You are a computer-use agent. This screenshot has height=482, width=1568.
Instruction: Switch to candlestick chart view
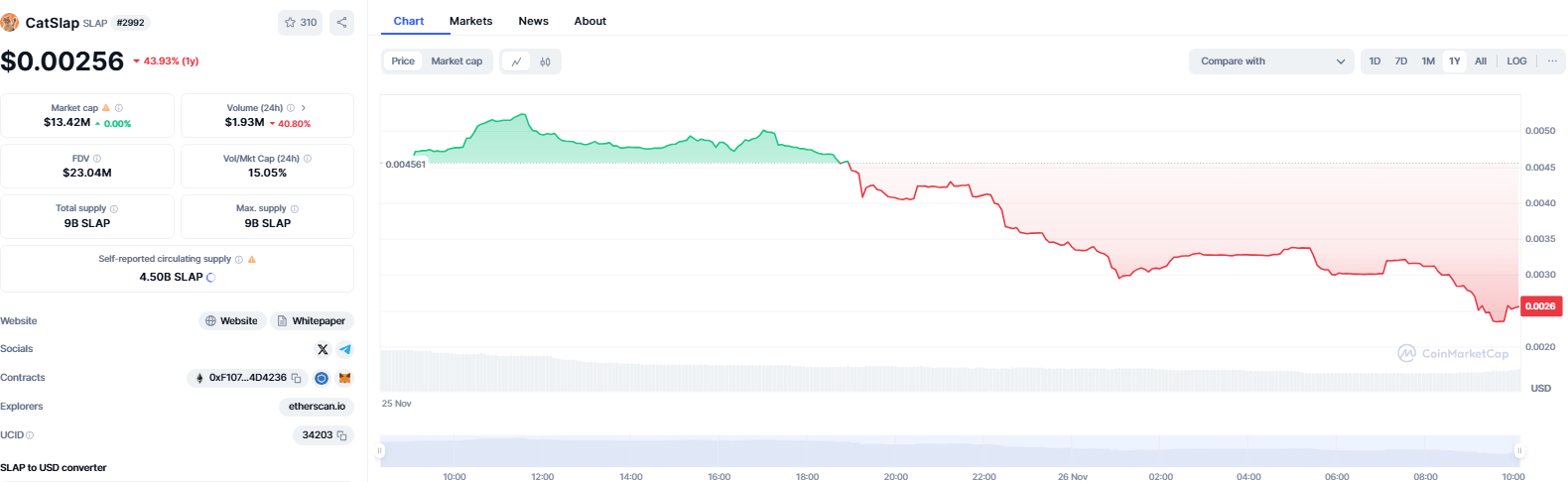pyautogui.click(x=545, y=61)
